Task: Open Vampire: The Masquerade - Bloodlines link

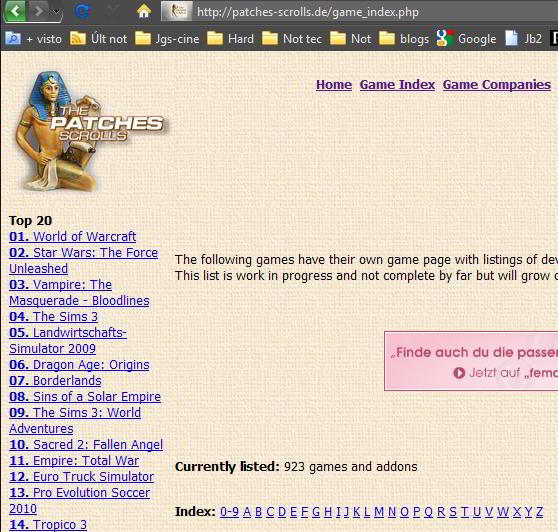Action: coord(79,292)
